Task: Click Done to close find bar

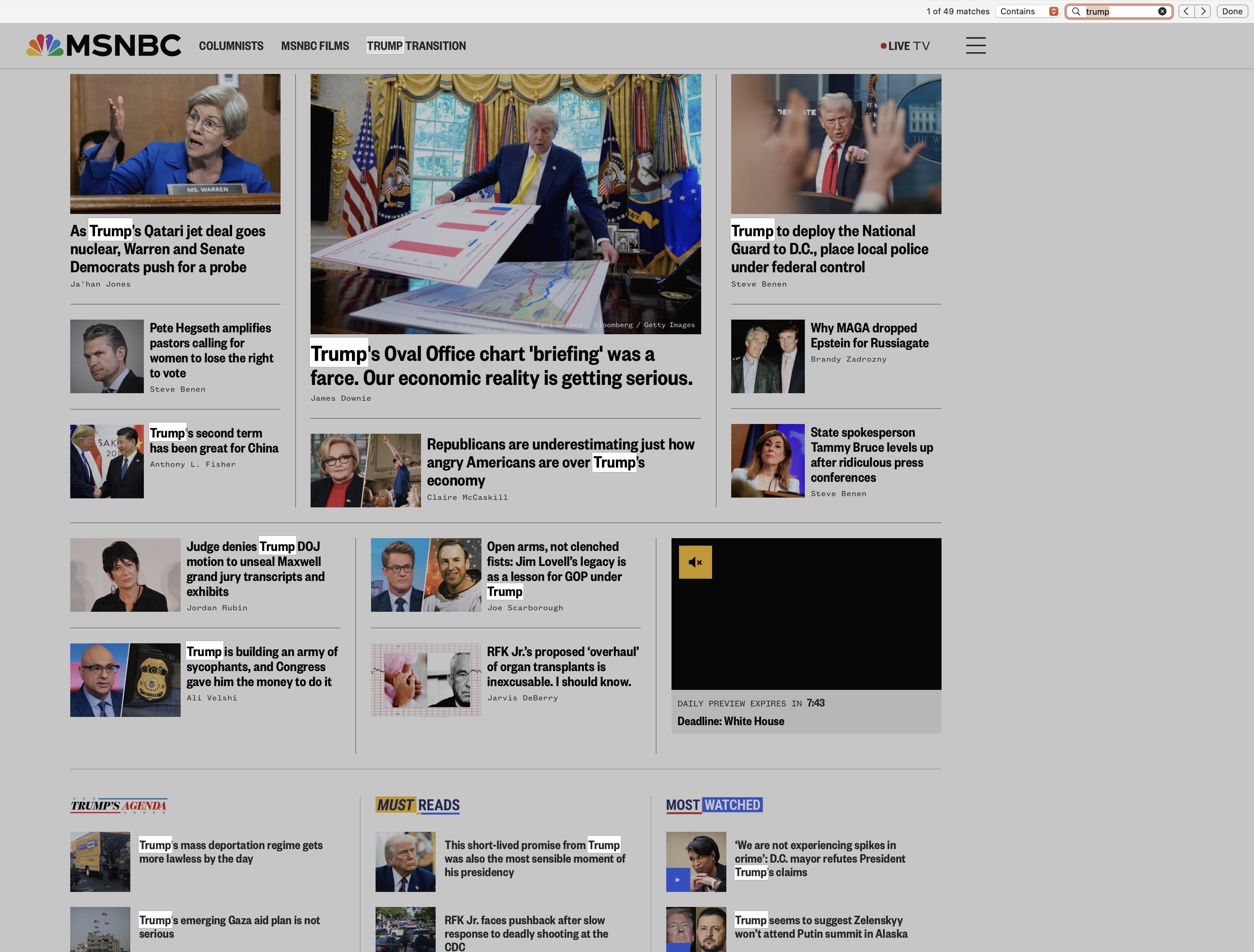Action: coord(1232,11)
